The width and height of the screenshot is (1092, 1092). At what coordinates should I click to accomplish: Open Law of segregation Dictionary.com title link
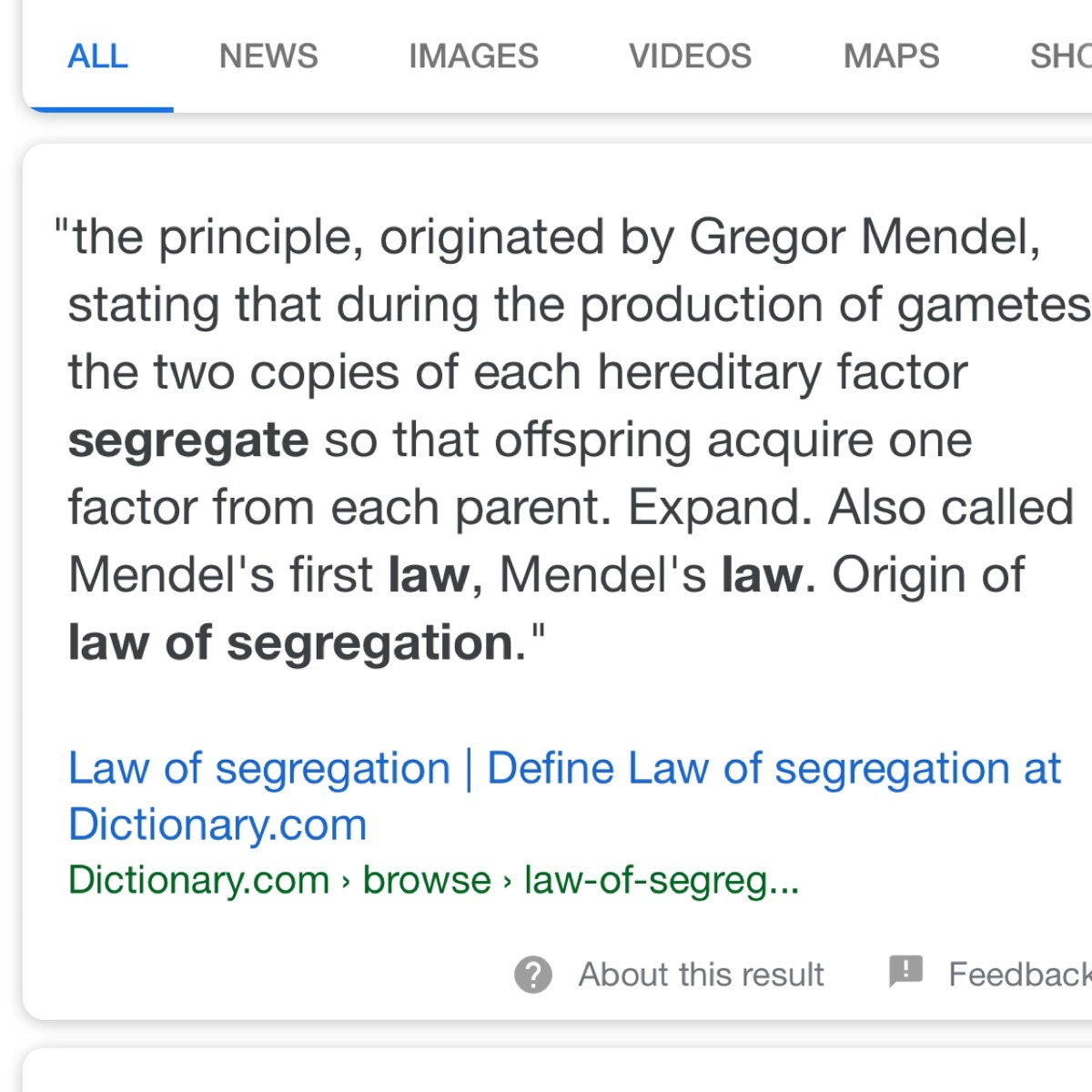click(564, 796)
